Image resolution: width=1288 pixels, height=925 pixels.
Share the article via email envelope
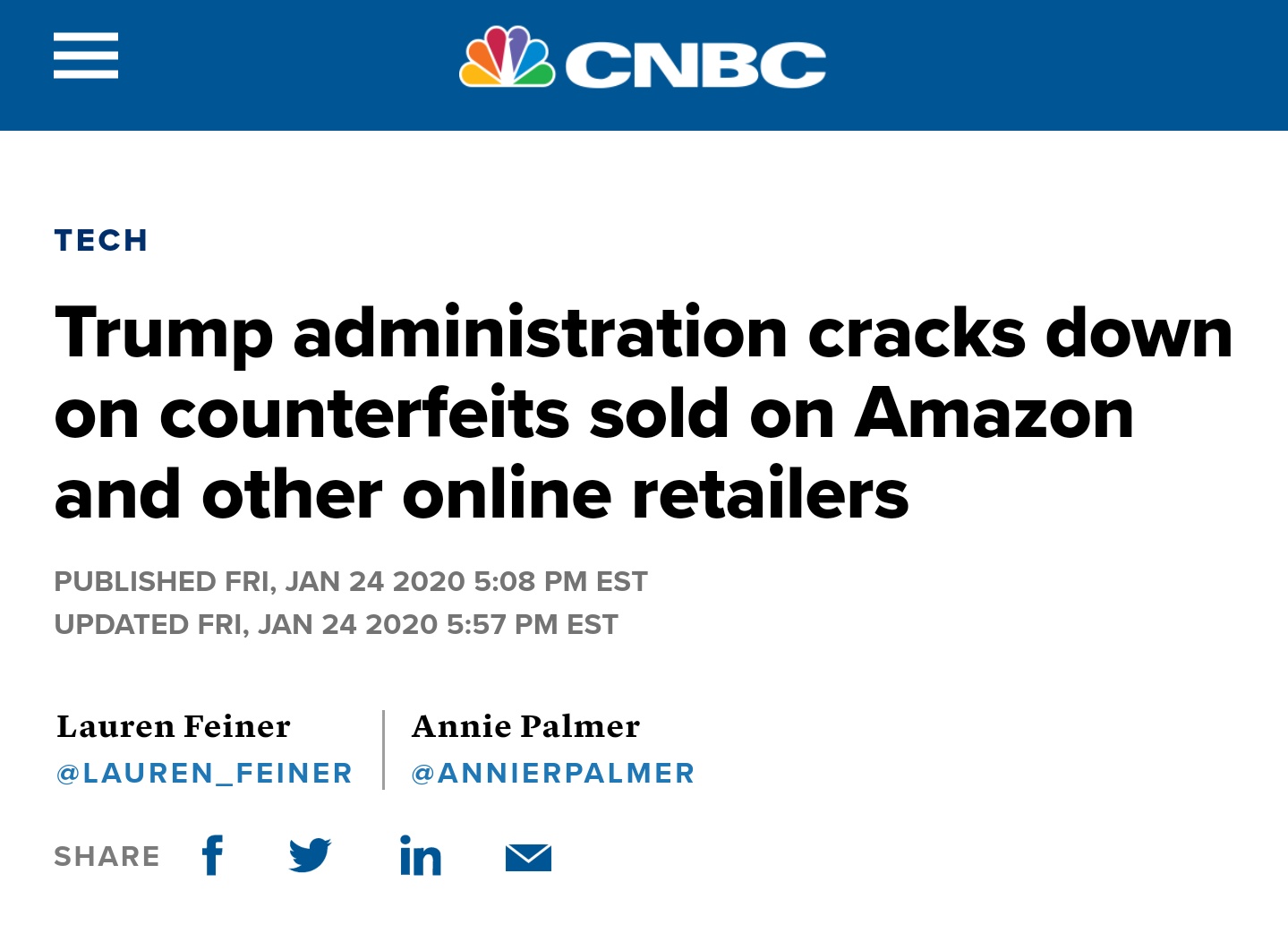pos(528,858)
